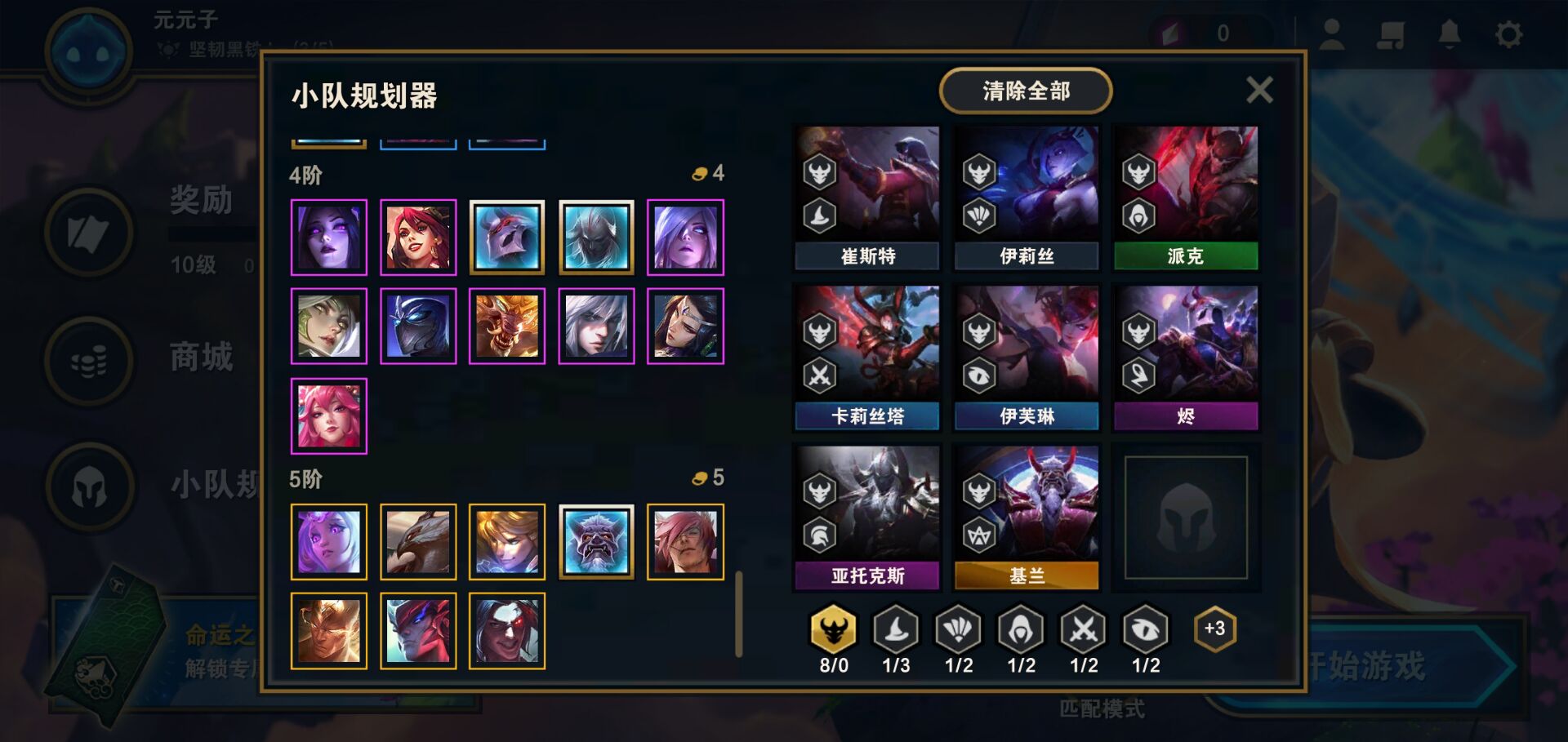The width and height of the screenshot is (1568, 742).
Task: Pick the blue-highlighted yeti 5-cost champion
Action: click(x=596, y=542)
